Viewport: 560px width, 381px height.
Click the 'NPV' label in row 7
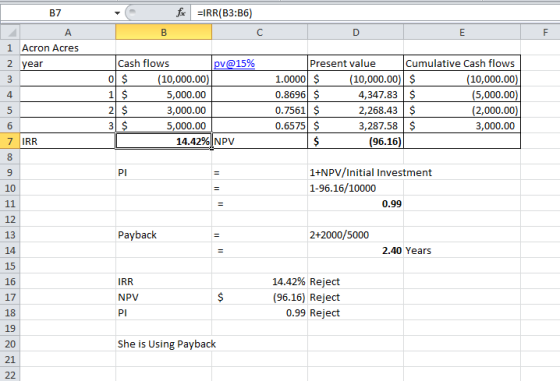259,141
